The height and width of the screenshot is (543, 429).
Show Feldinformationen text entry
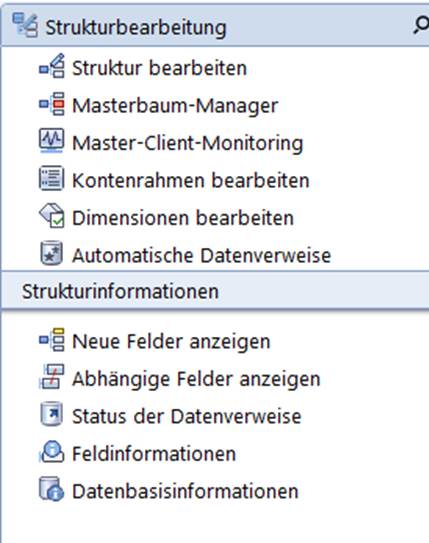pyautogui.click(x=154, y=453)
